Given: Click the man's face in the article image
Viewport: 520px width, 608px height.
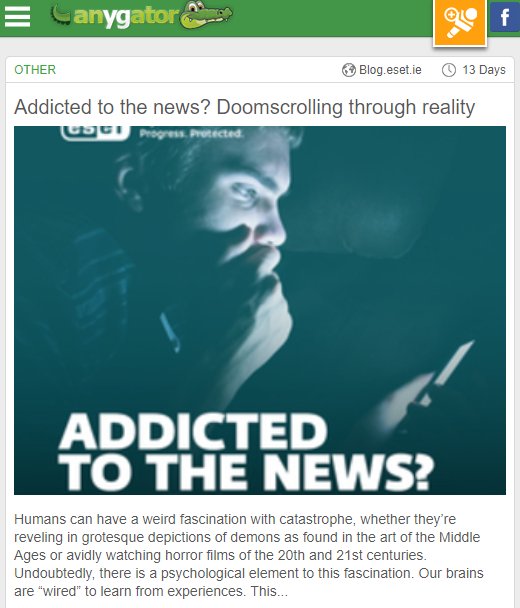Looking at the screenshot, I should [x=248, y=206].
